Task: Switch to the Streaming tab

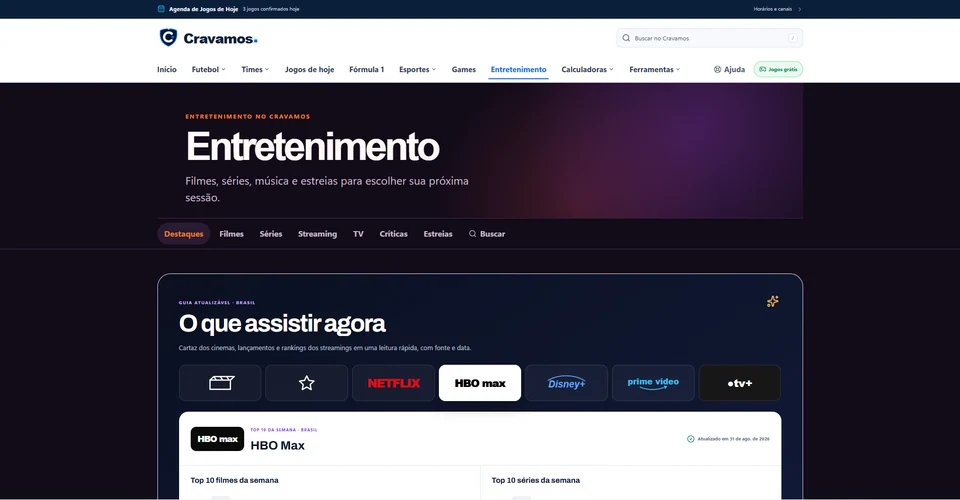Action: pyautogui.click(x=317, y=234)
